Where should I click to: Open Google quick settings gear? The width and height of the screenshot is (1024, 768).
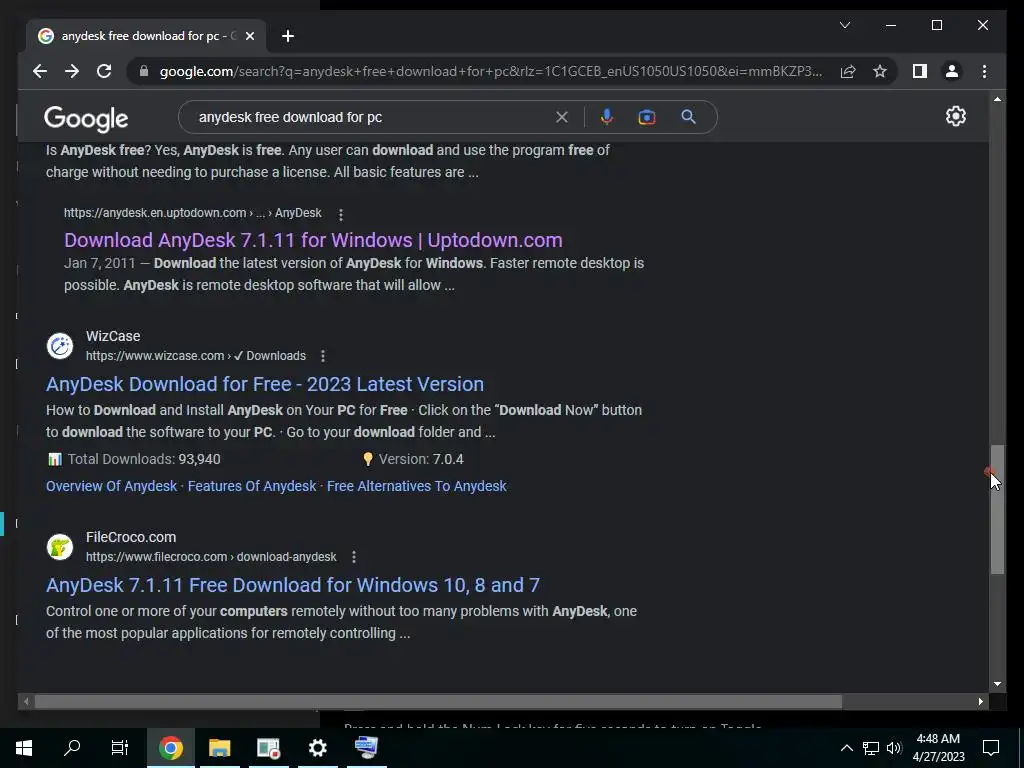(x=955, y=116)
